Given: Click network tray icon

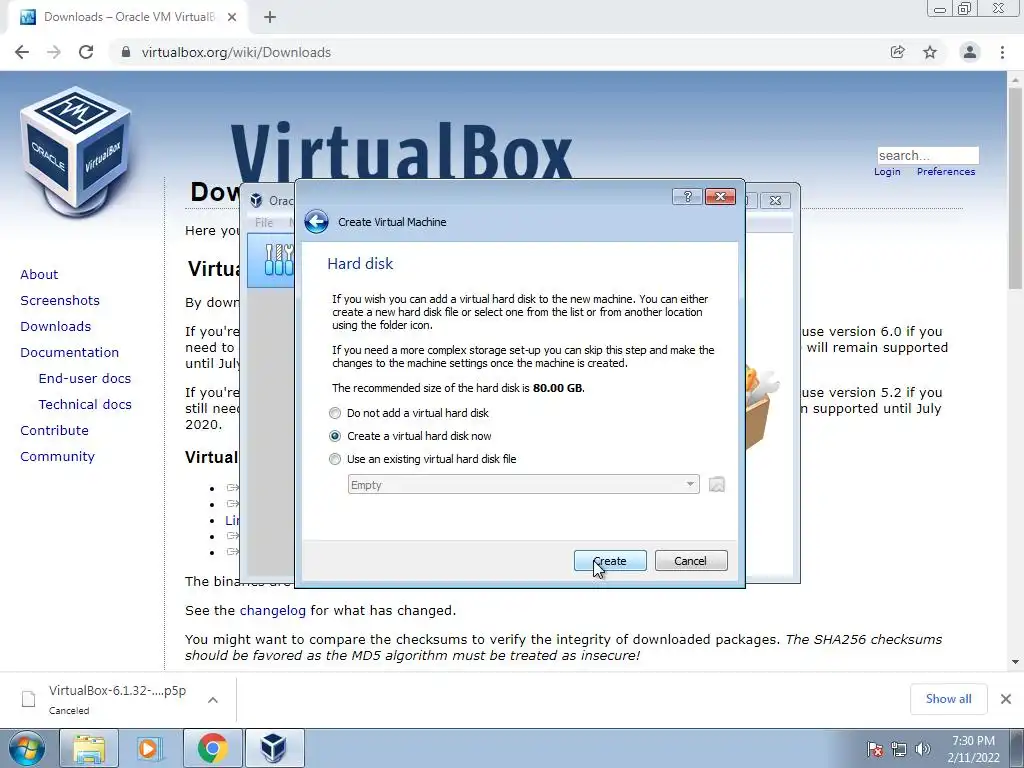Looking at the screenshot, I should coord(899,750).
